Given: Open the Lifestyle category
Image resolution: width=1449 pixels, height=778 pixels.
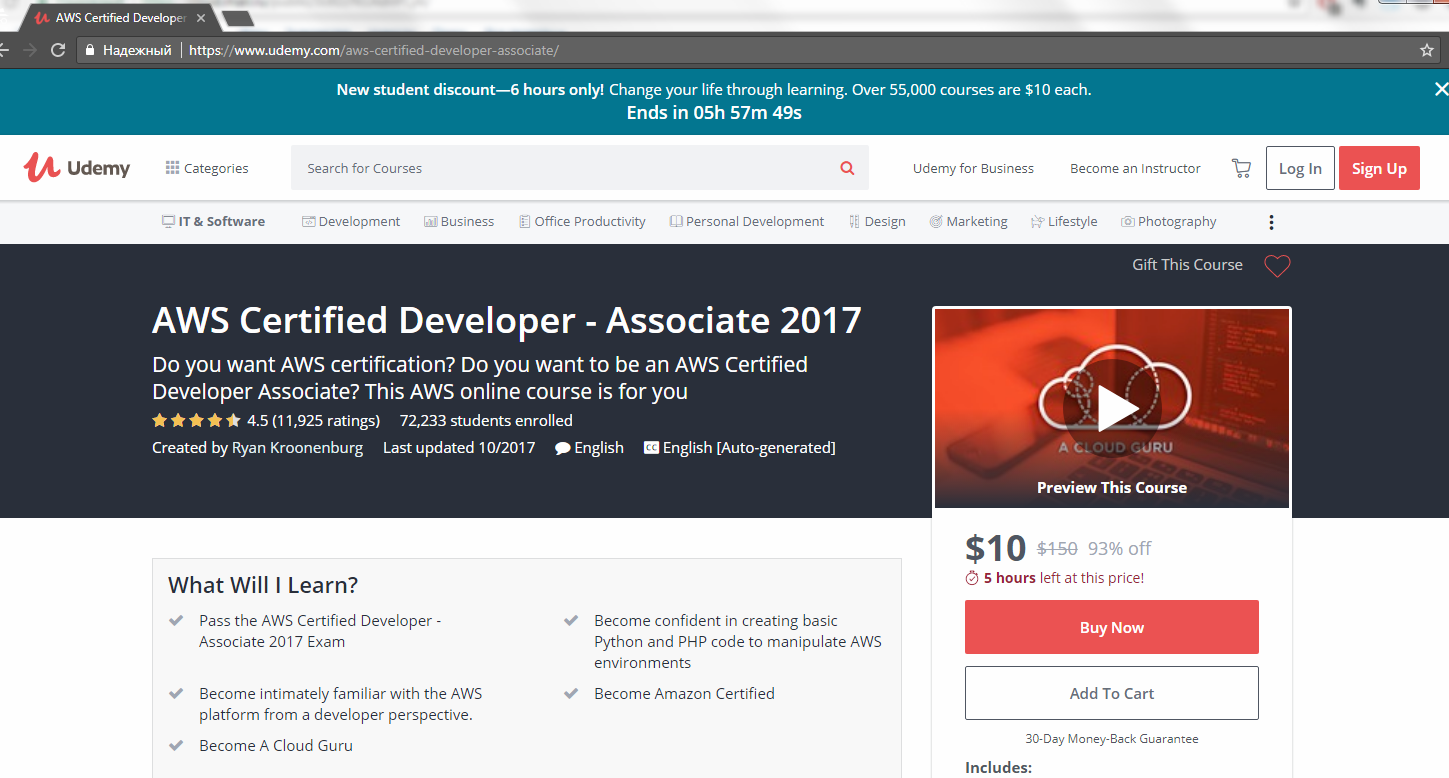Looking at the screenshot, I should click(1064, 222).
